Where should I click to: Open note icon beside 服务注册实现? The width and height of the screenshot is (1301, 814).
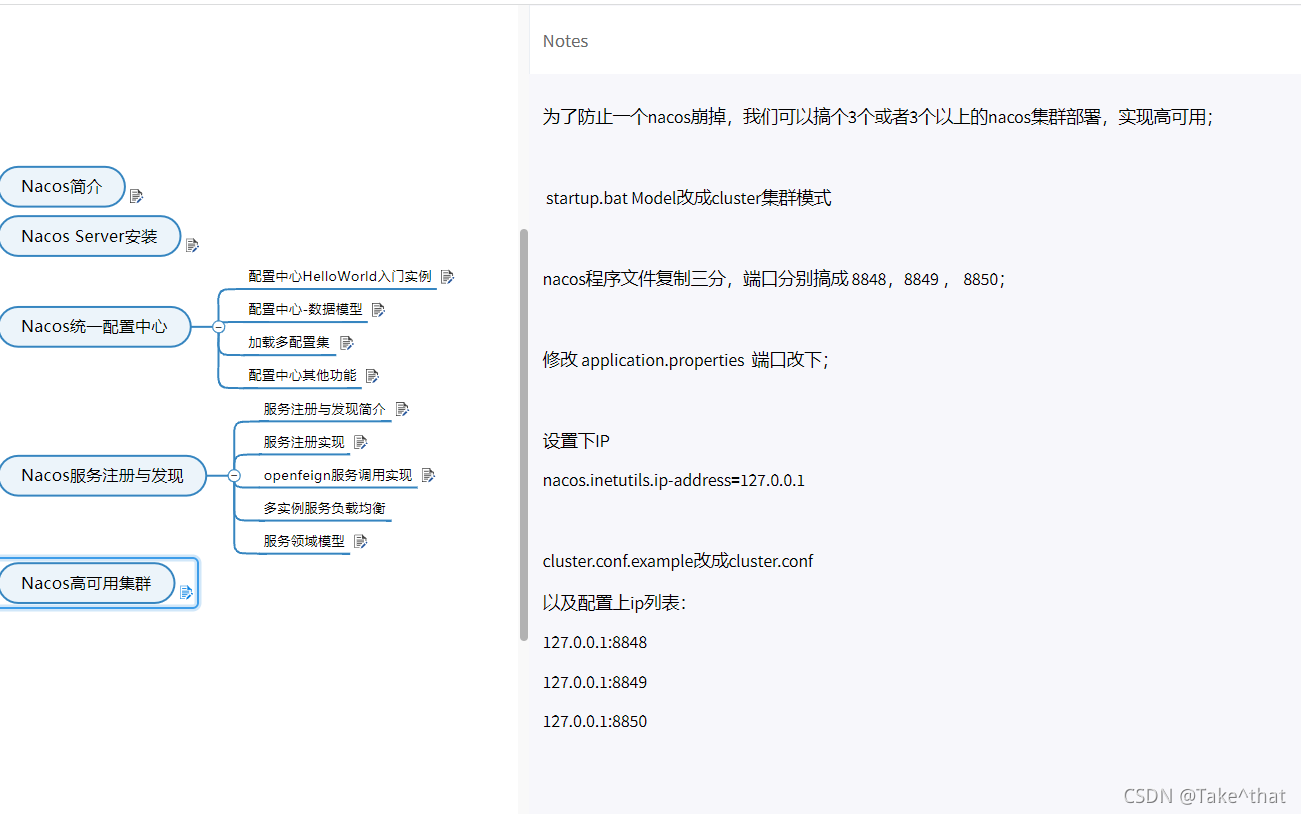(x=361, y=442)
